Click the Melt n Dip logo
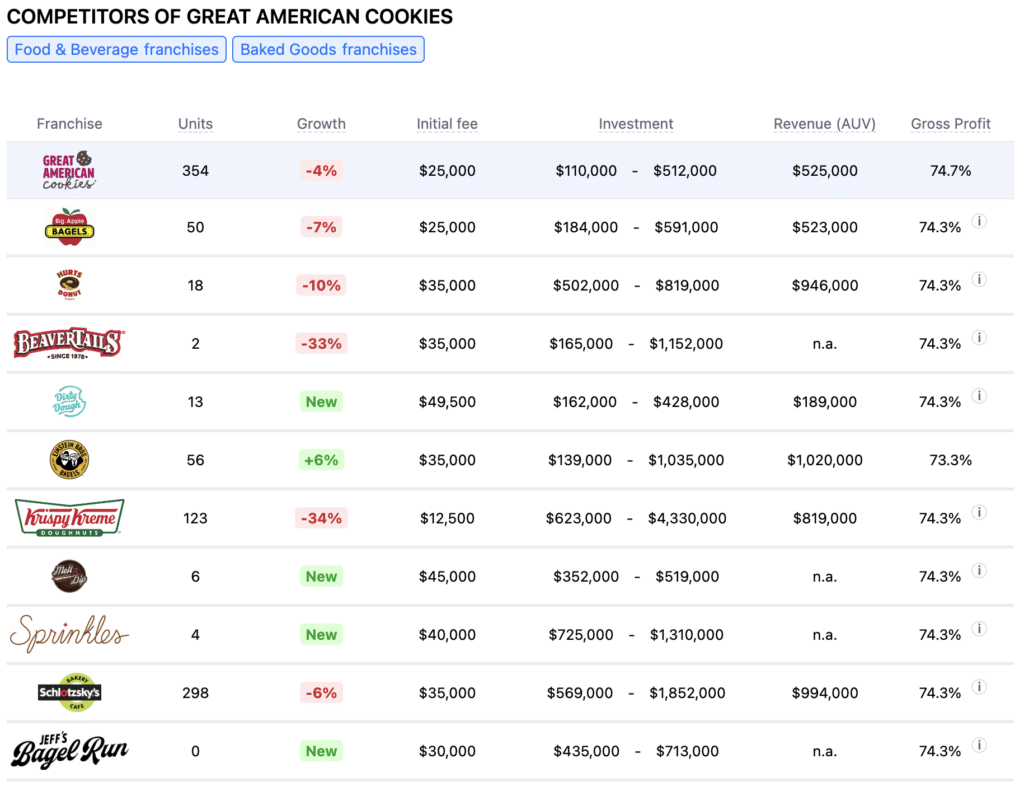 coord(69,576)
